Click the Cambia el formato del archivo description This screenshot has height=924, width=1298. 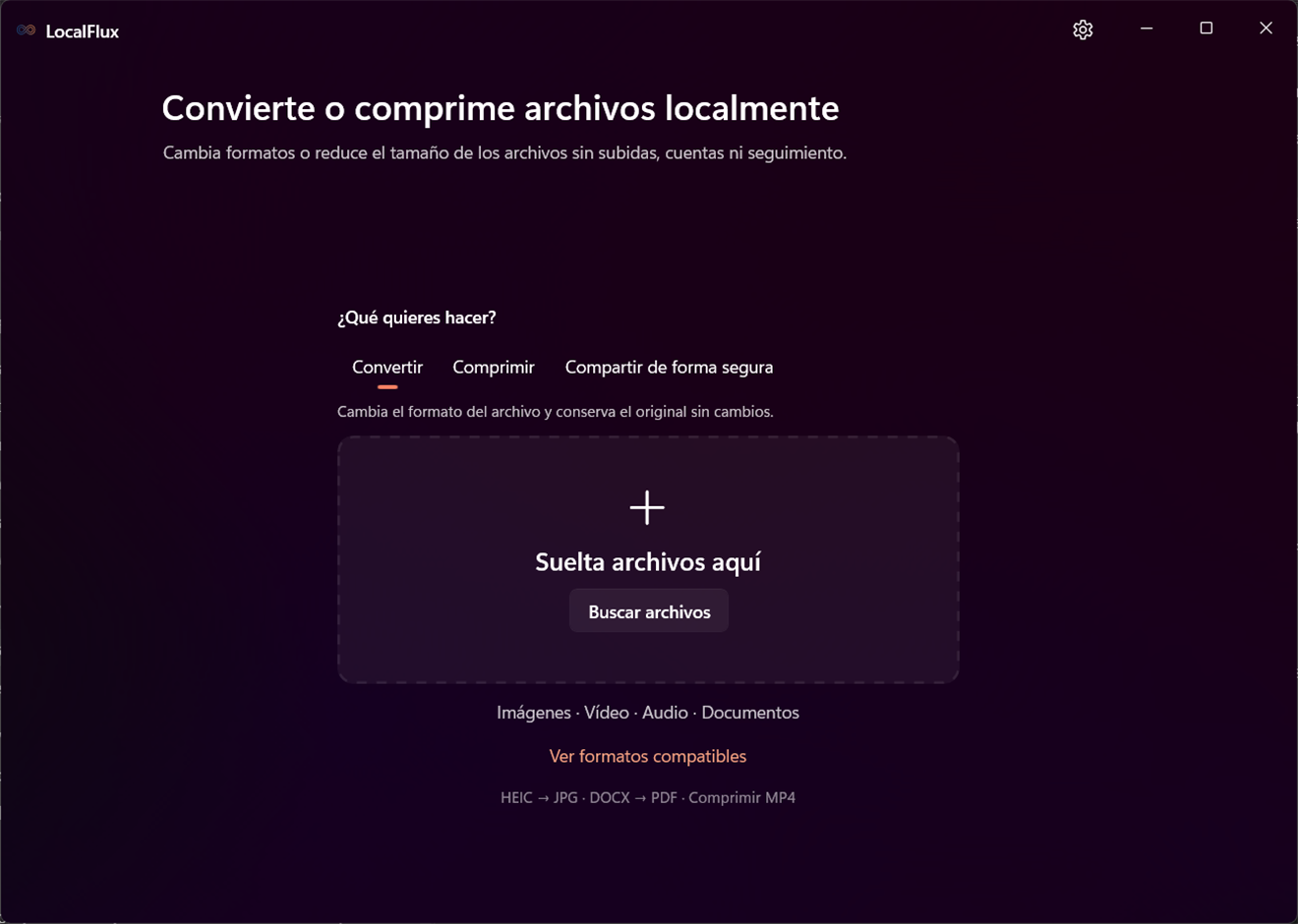[556, 412]
